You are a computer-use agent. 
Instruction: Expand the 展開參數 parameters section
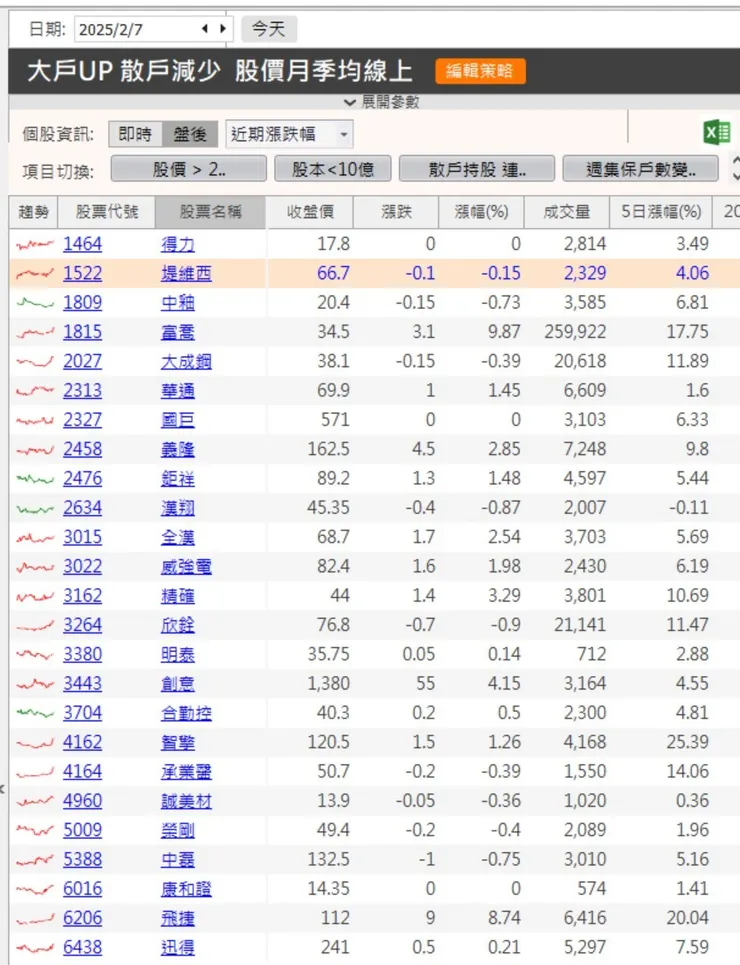pos(382,102)
